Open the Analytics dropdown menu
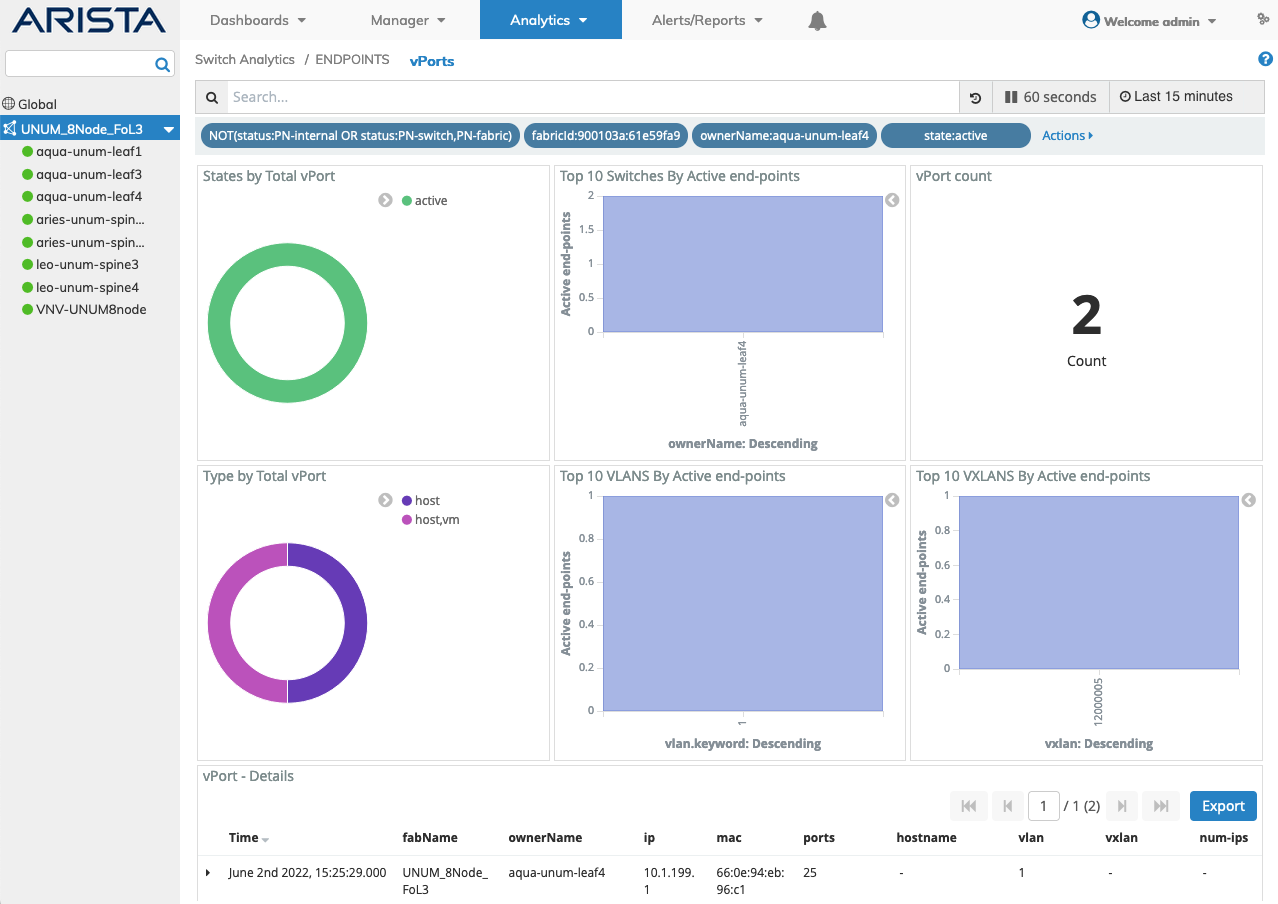 point(550,20)
